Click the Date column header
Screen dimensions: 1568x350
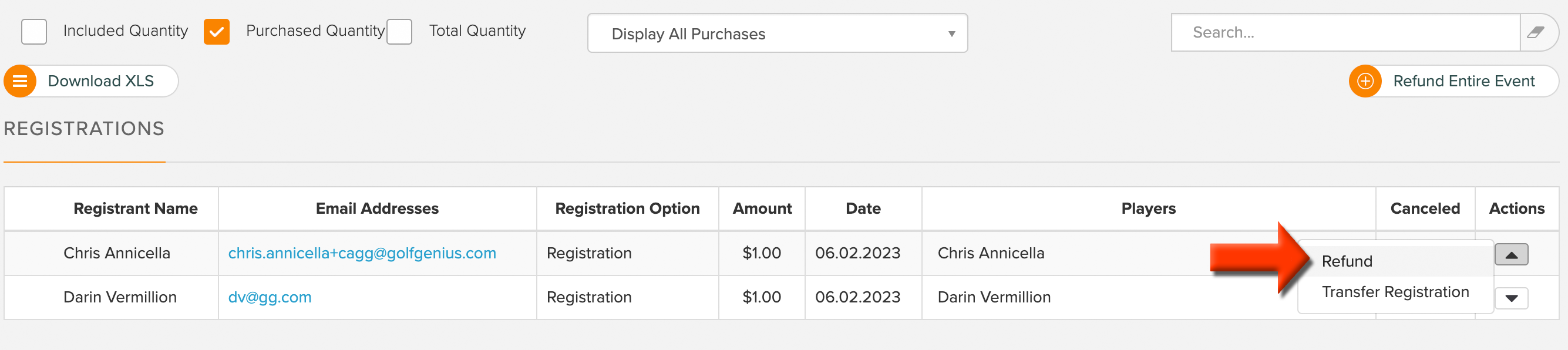pos(863,209)
